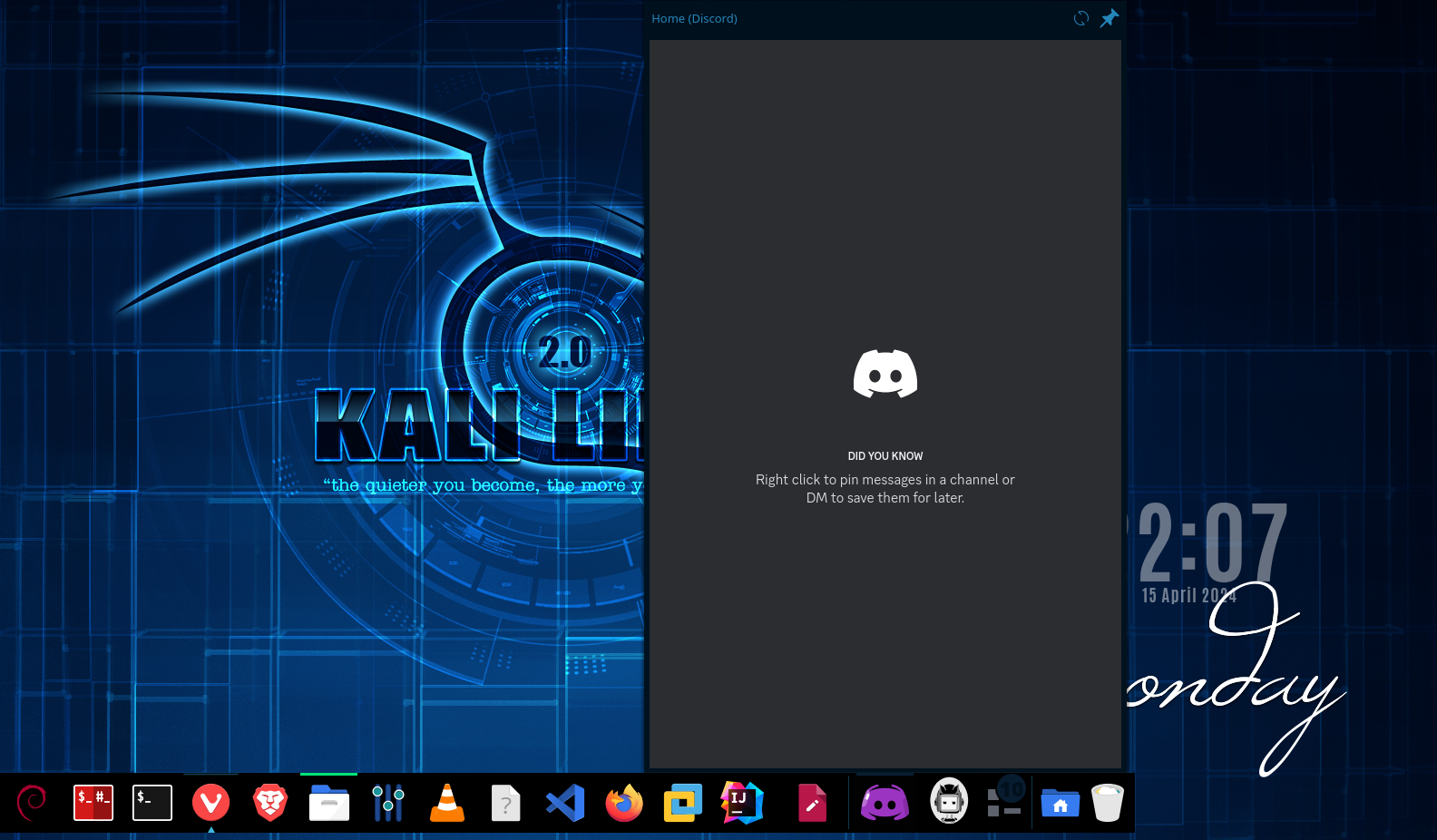Viewport: 1437px width, 840px height.
Task: Launch Firefox from the dock
Action: click(624, 803)
